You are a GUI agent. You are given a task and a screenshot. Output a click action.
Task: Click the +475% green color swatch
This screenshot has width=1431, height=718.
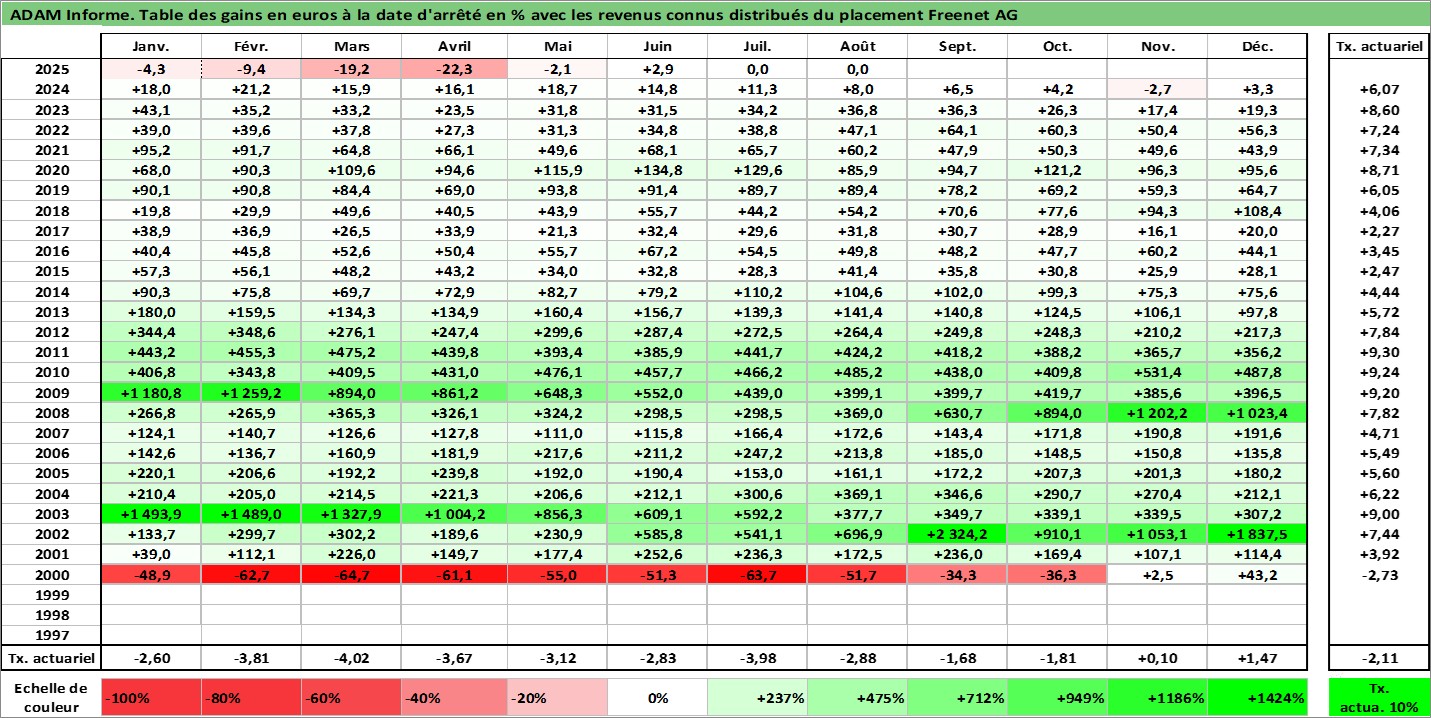pos(857,697)
